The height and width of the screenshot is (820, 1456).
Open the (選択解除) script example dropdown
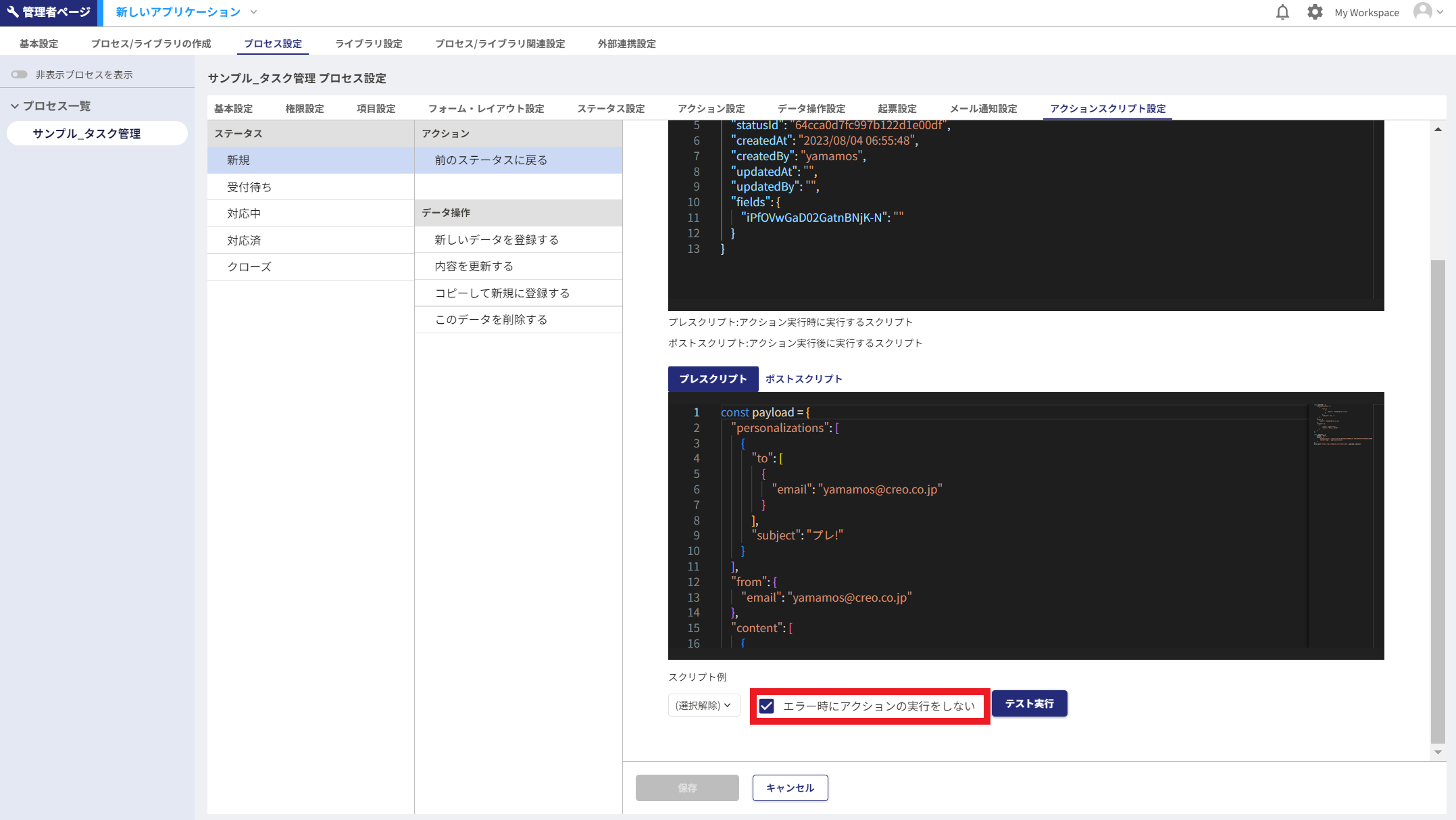click(x=703, y=705)
